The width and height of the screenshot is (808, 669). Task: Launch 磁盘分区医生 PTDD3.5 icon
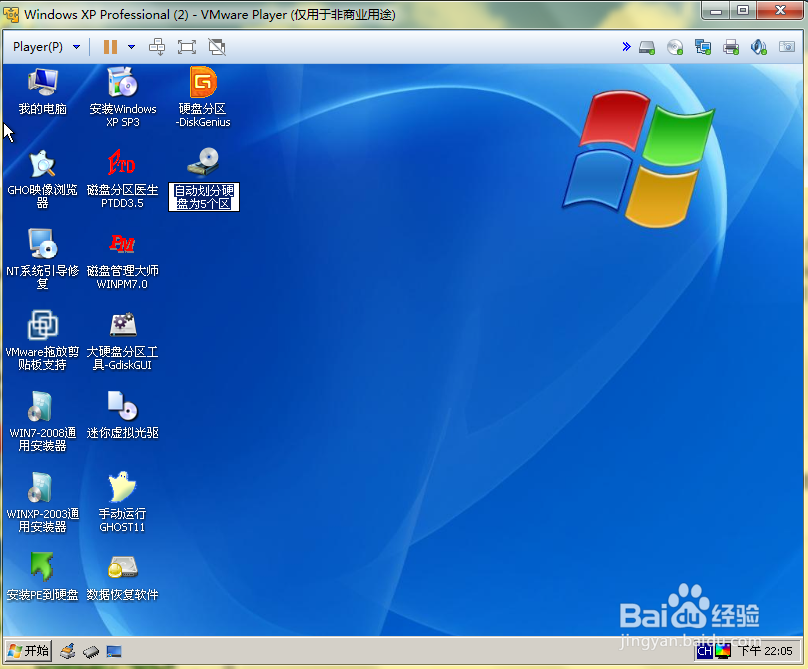point(123,178)
